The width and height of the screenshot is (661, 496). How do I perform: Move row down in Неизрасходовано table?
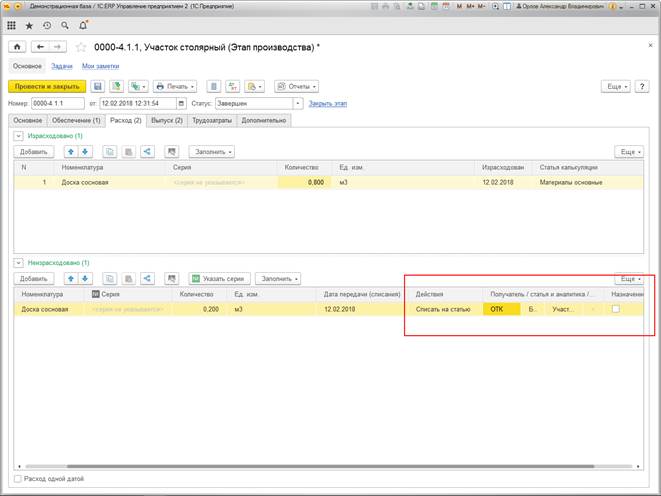[85, 278]
